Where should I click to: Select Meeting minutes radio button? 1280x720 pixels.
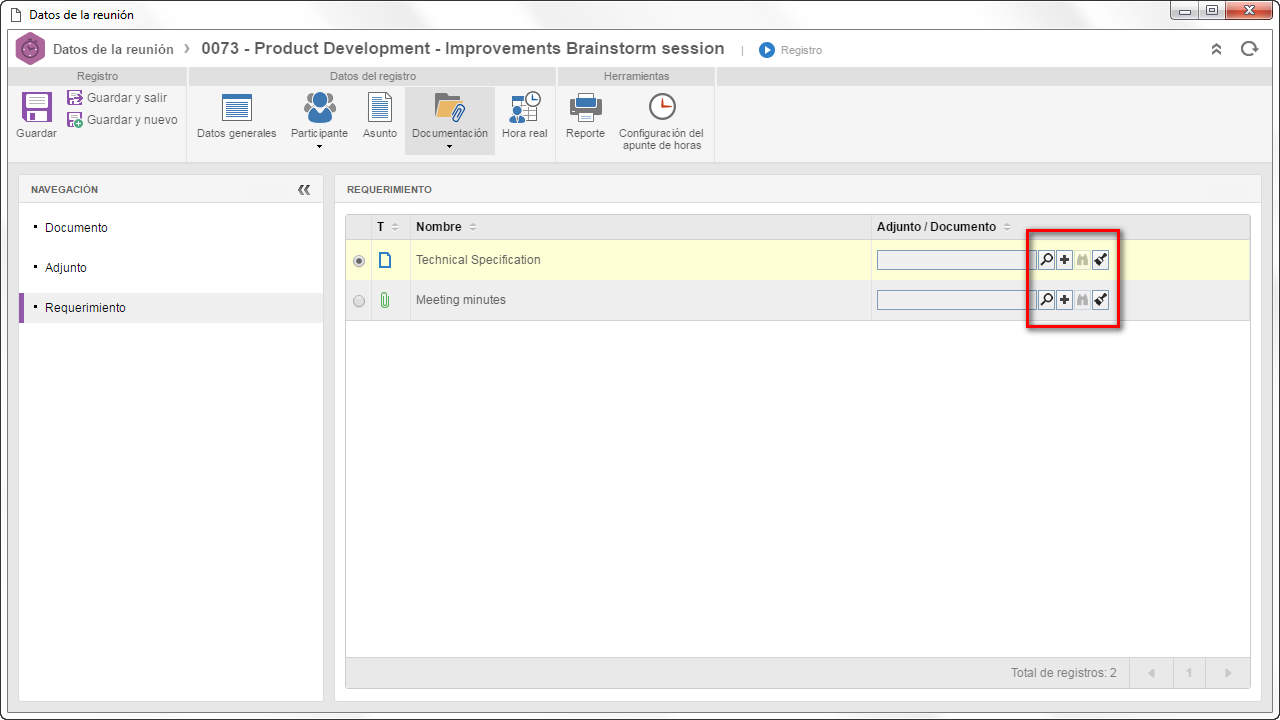coord(359,301)
